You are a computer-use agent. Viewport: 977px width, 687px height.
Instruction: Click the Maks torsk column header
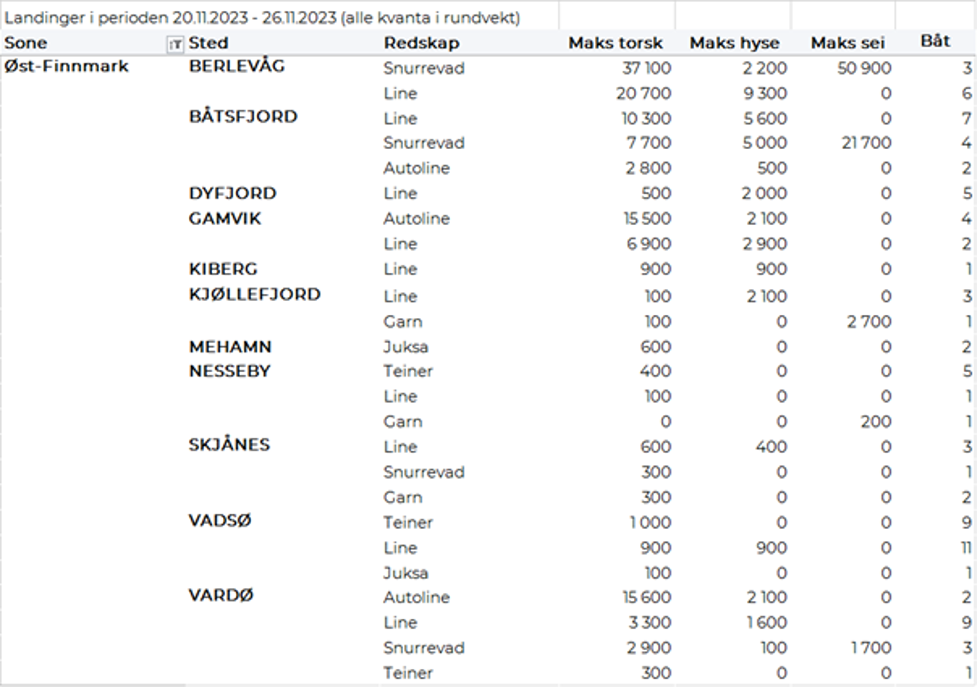tap(615, 43)
